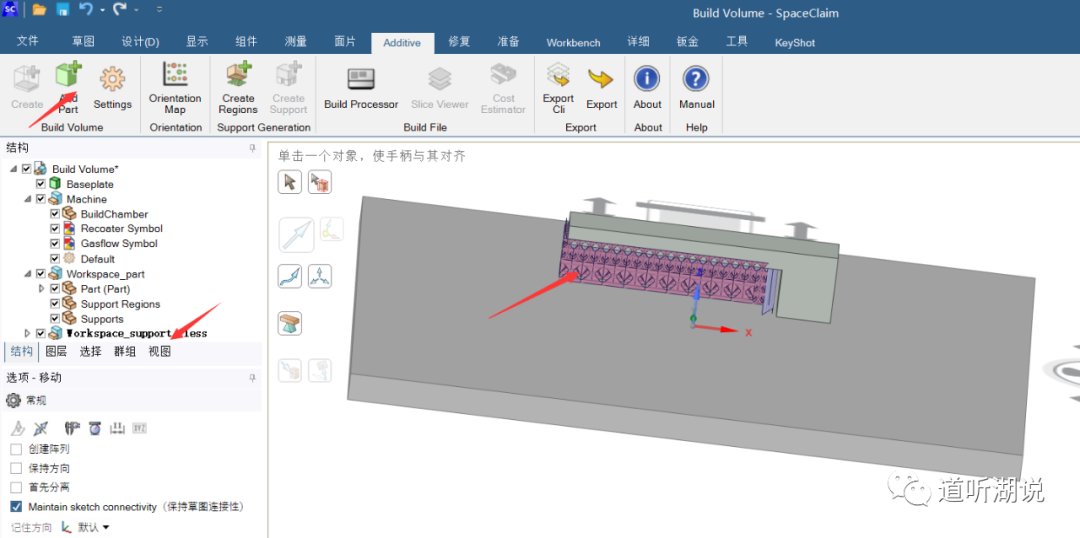Click the red X axis move handle
Viewport: 1080px width, 538px height.
pos(729,329)
